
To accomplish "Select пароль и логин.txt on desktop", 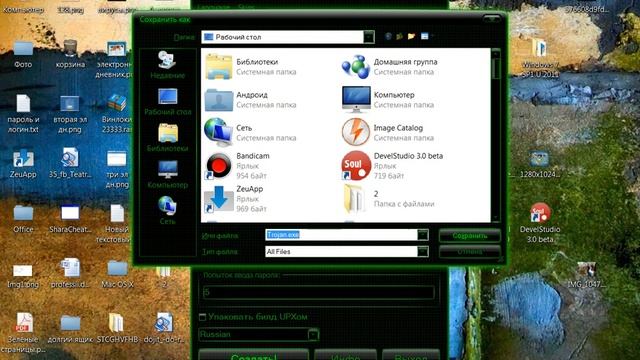I will click(x=23, y=114).
